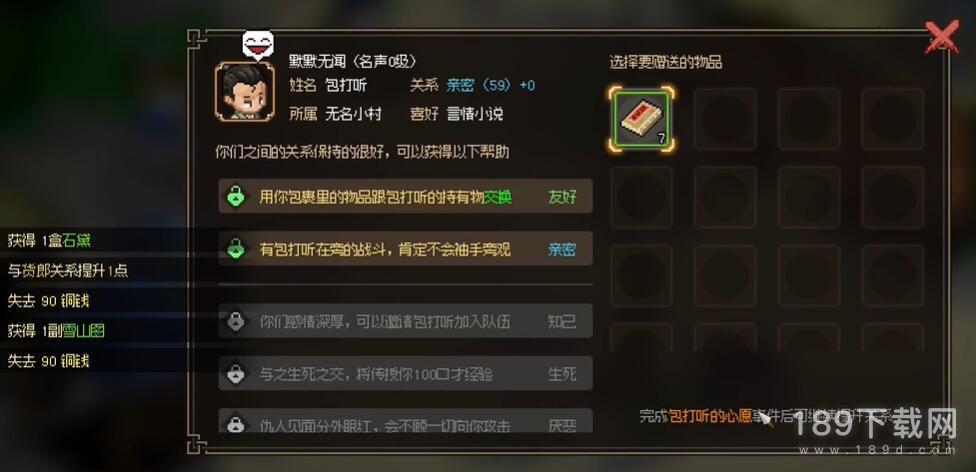Close the relationship dialog with red X

[941, 37]
